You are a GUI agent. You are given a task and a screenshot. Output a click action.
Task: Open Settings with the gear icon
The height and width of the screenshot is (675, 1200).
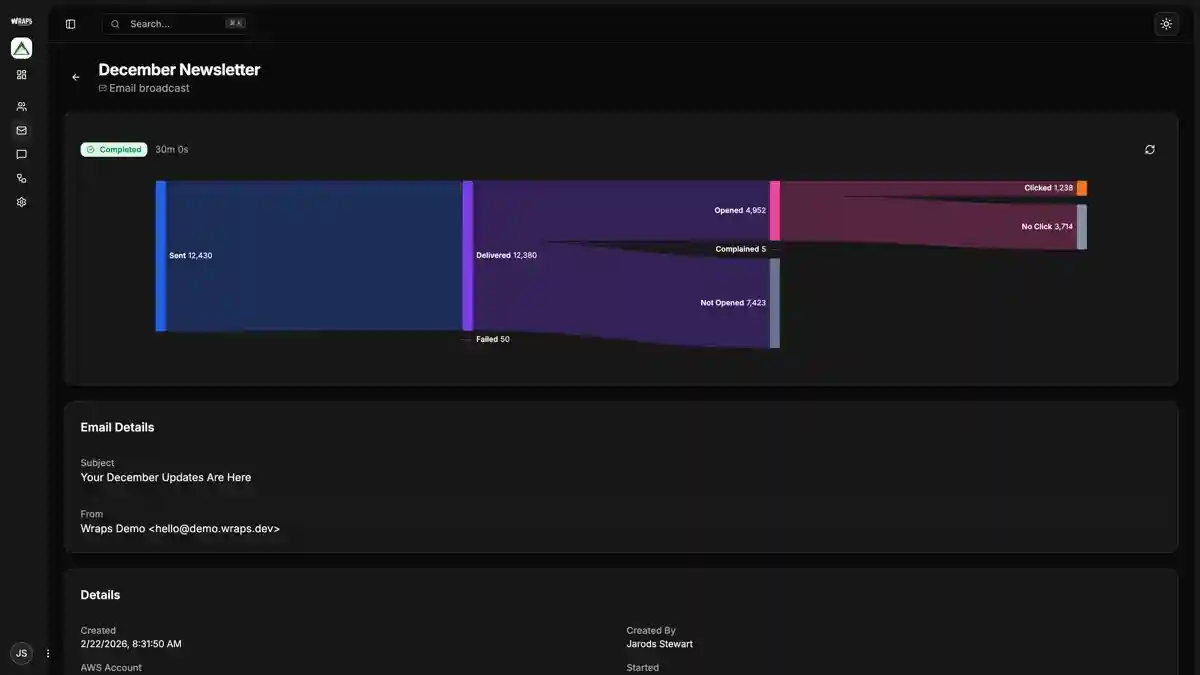[x=21, y=201]
